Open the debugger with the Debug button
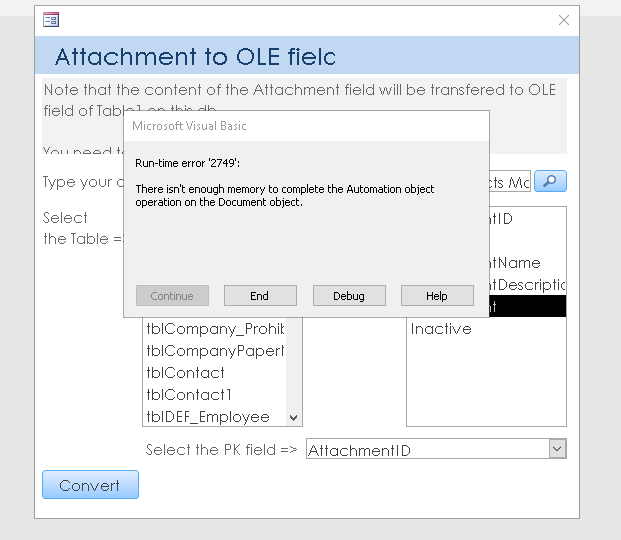Viewport: 621px width, 540px height. coord(349,296)
